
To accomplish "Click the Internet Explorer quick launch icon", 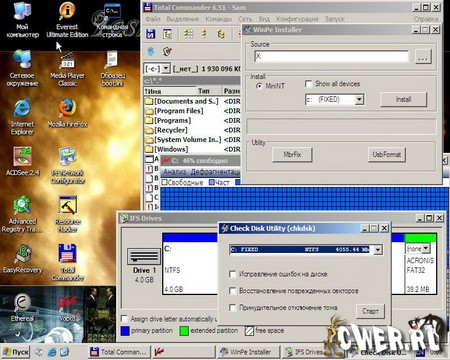I will tap(52, 352).
